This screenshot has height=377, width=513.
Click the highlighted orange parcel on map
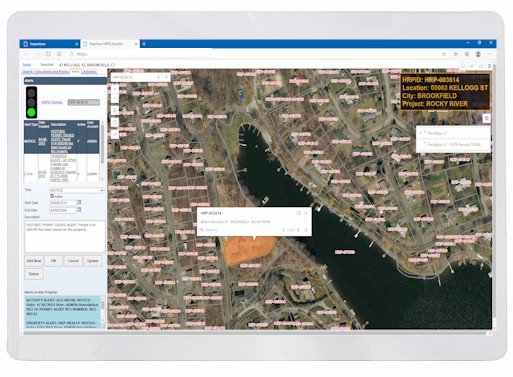(x=248, y=250)
